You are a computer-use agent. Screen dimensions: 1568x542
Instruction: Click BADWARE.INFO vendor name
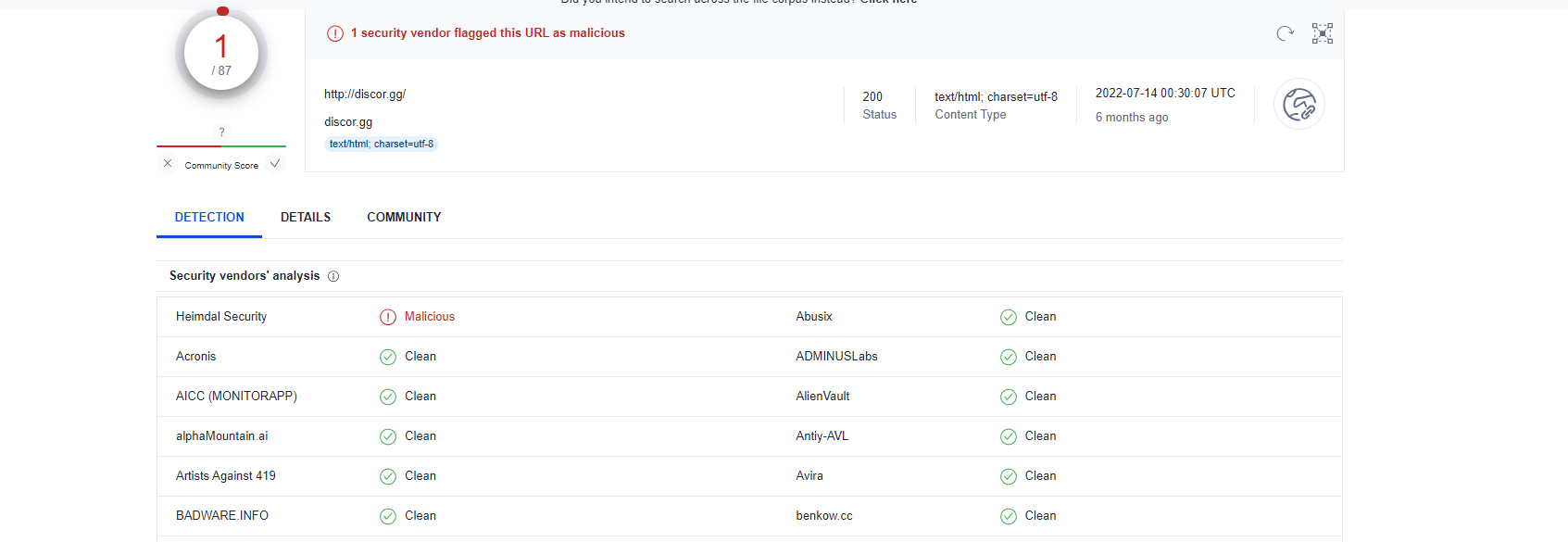coord(222,516)
